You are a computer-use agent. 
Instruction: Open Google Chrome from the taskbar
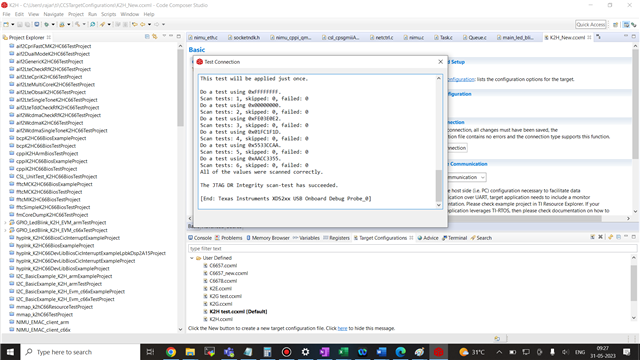point(171,352)
